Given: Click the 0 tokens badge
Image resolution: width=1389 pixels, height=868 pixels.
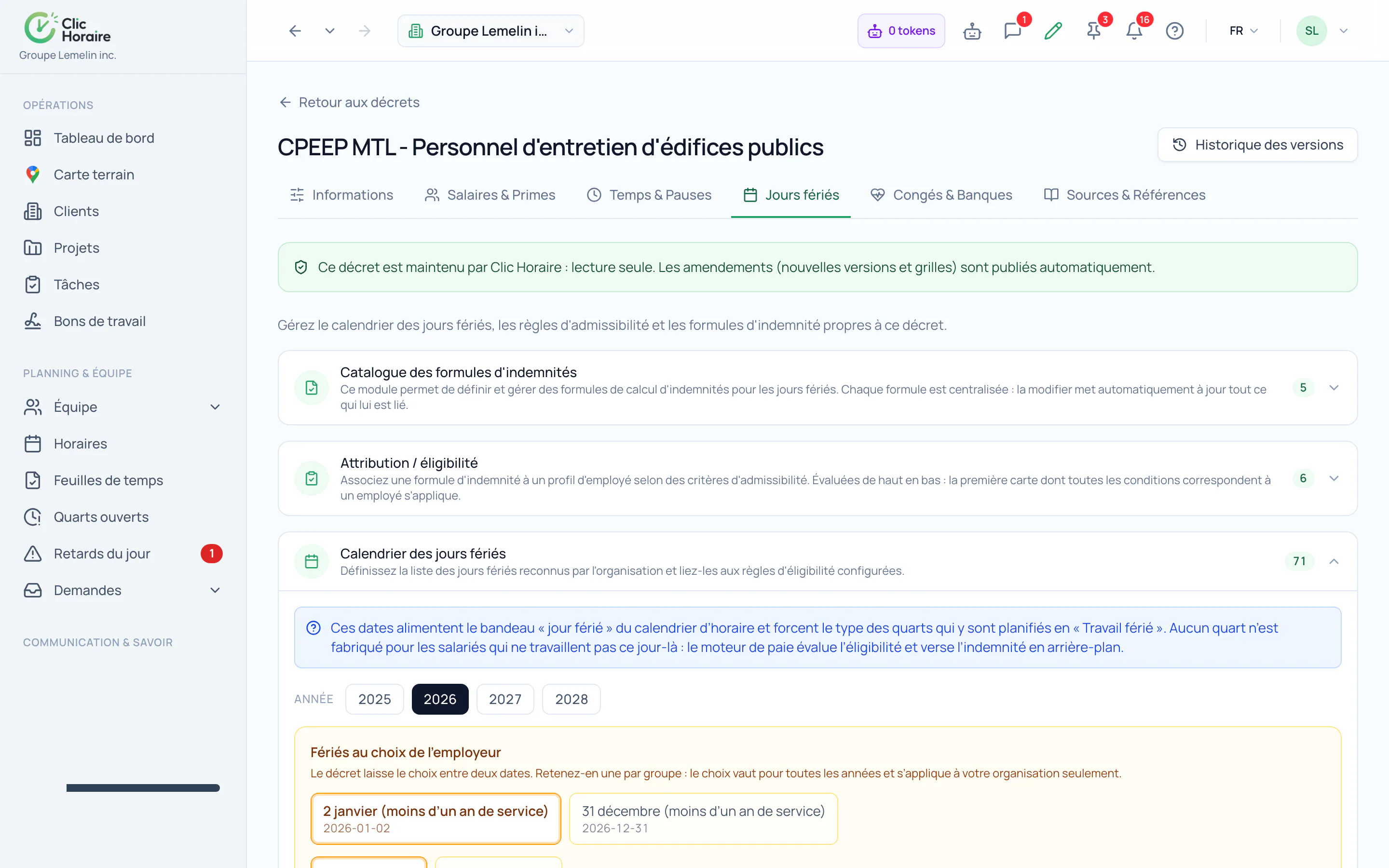Looking at the screenshot, I should pos(901,31).
